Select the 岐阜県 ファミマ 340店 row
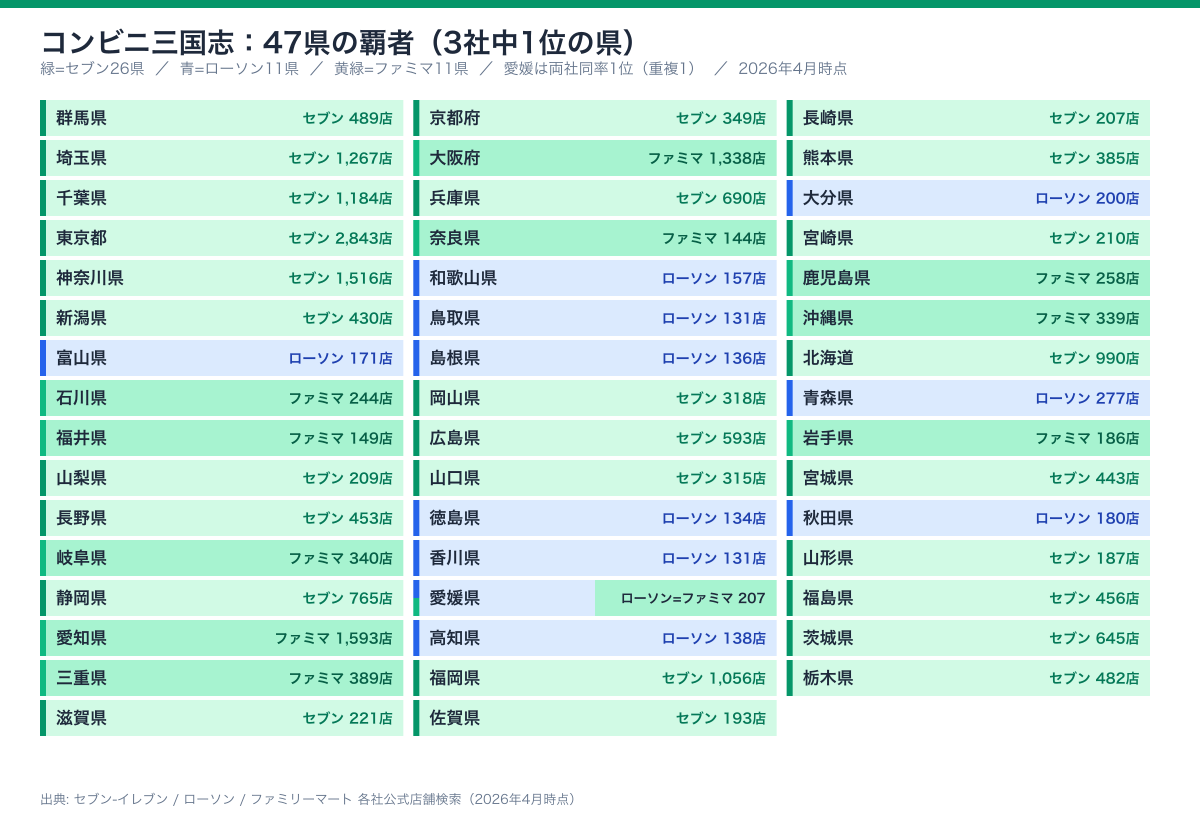1200x820 pixels. (222, 558)
